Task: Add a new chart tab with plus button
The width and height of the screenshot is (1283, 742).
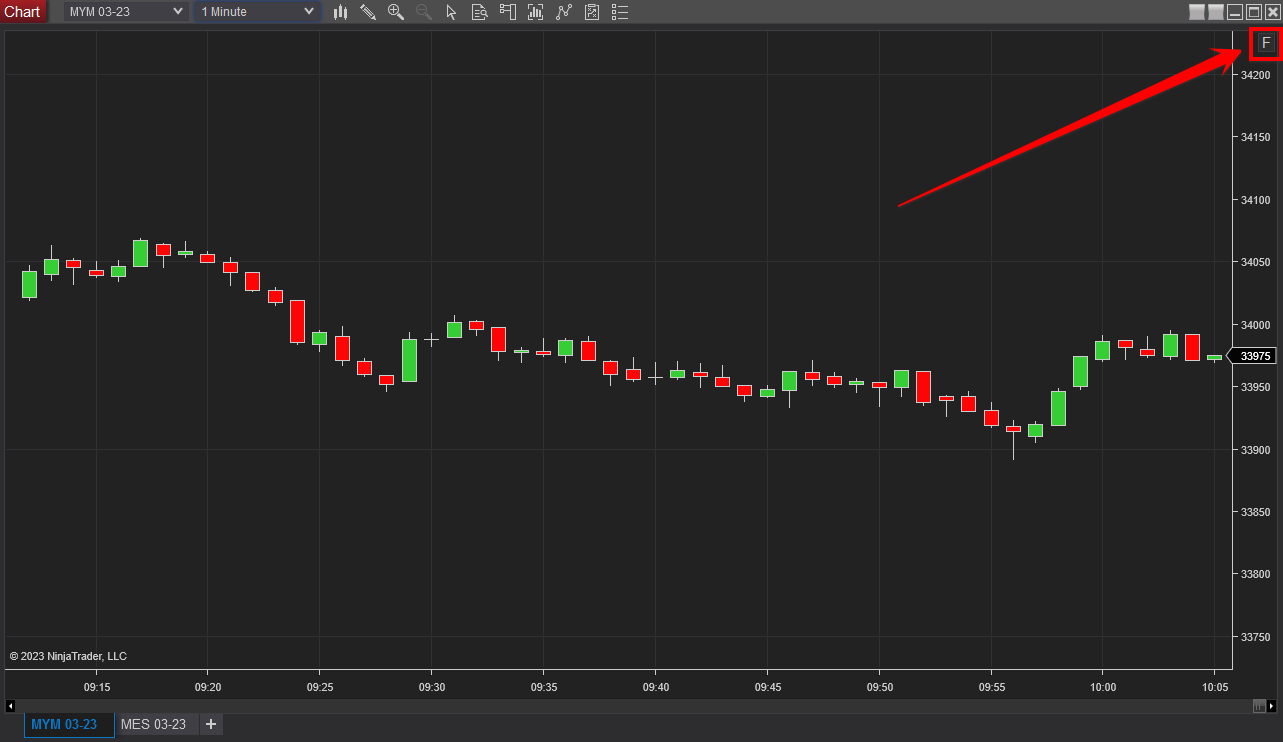Action: [x=210, y=724]
